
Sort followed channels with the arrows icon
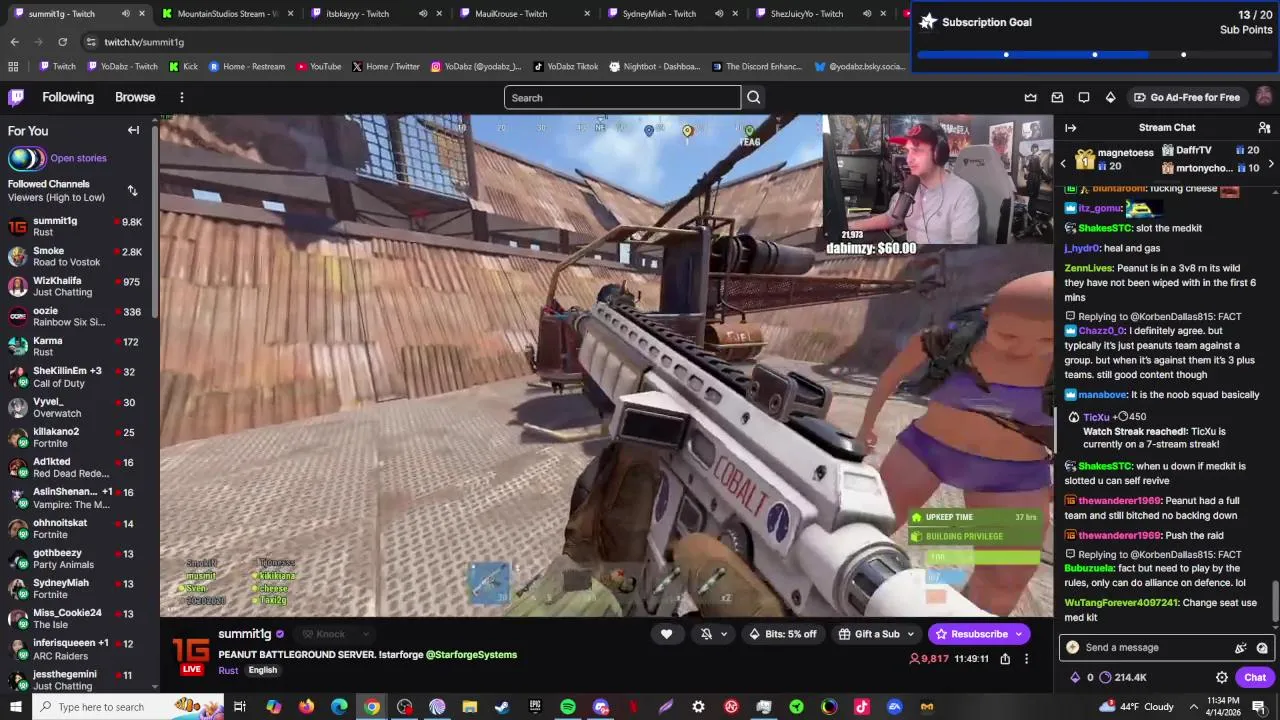(132, 190)
